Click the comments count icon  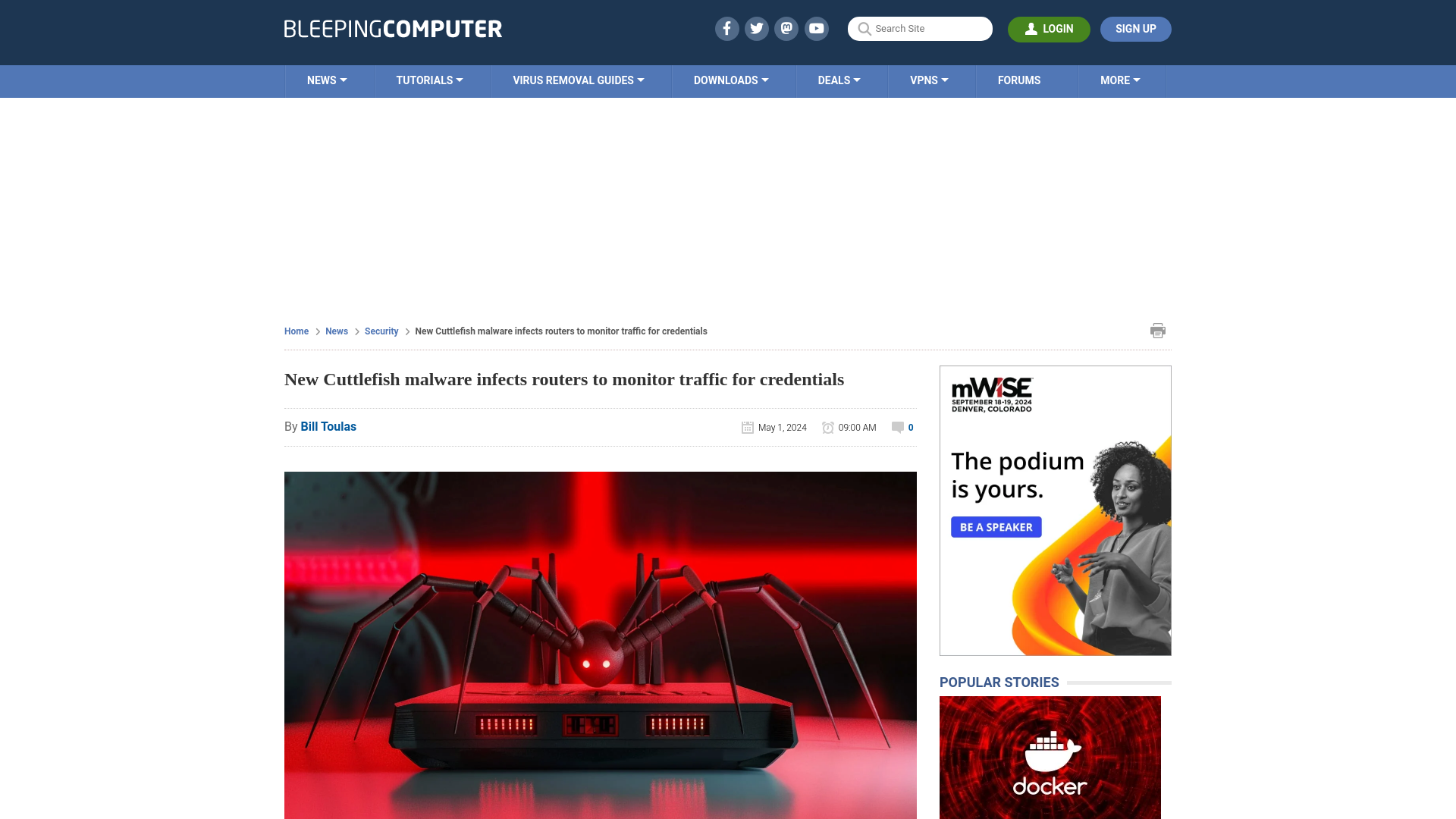tap(898, 427)
